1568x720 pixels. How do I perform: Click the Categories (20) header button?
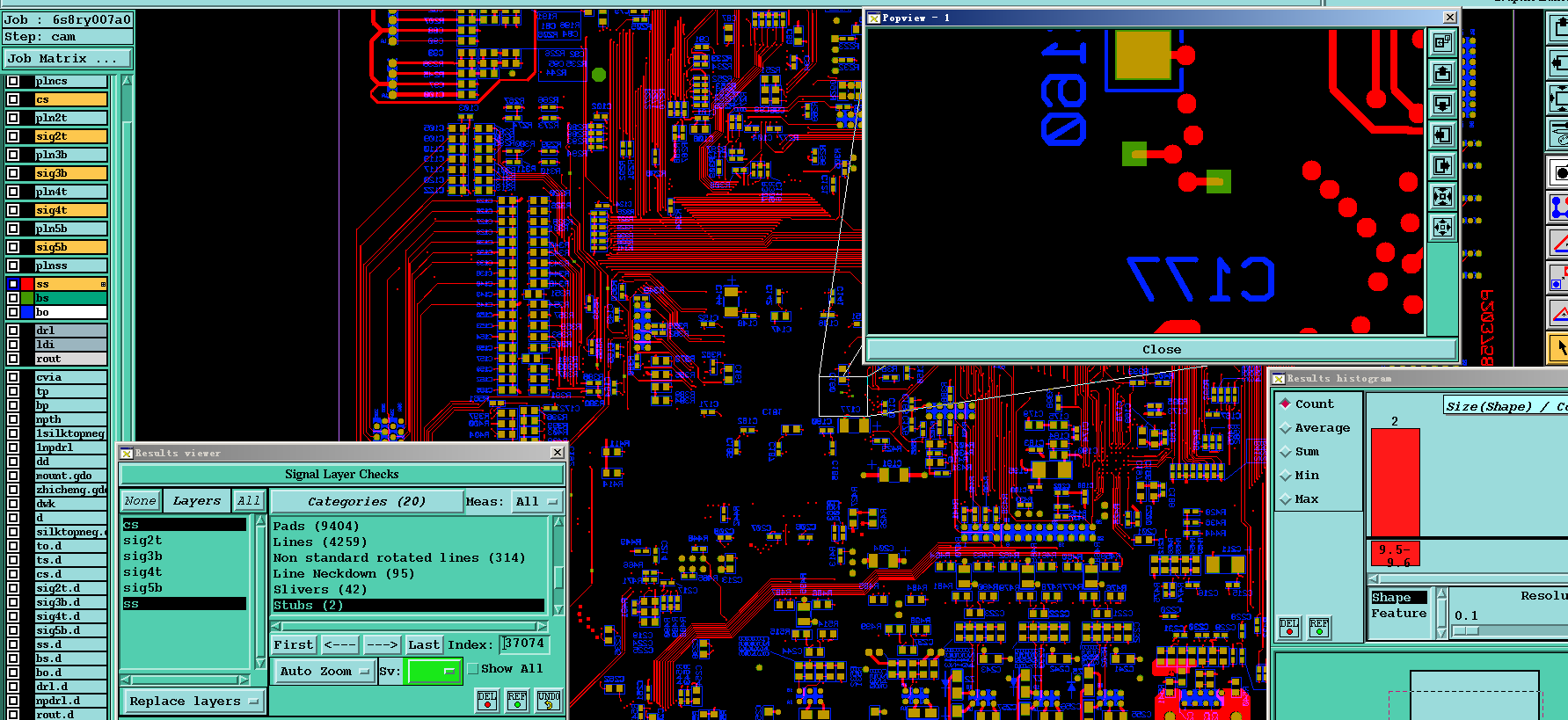367,501
